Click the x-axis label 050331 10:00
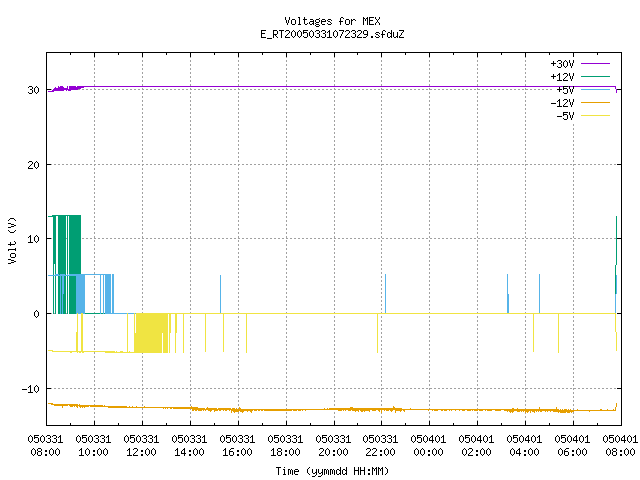 tap(93, 446)
